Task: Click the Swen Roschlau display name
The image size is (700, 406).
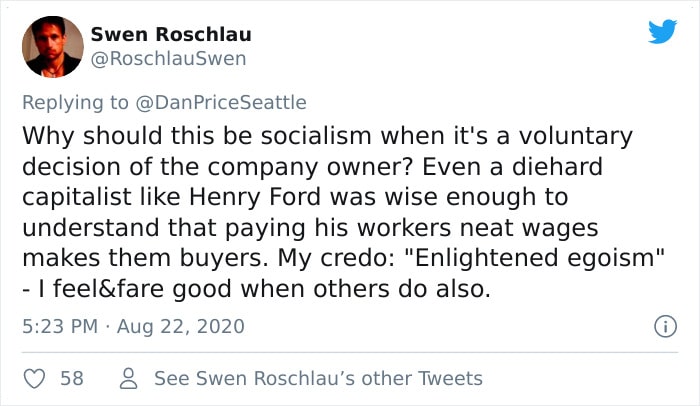Action: click(x=171, y=34)
